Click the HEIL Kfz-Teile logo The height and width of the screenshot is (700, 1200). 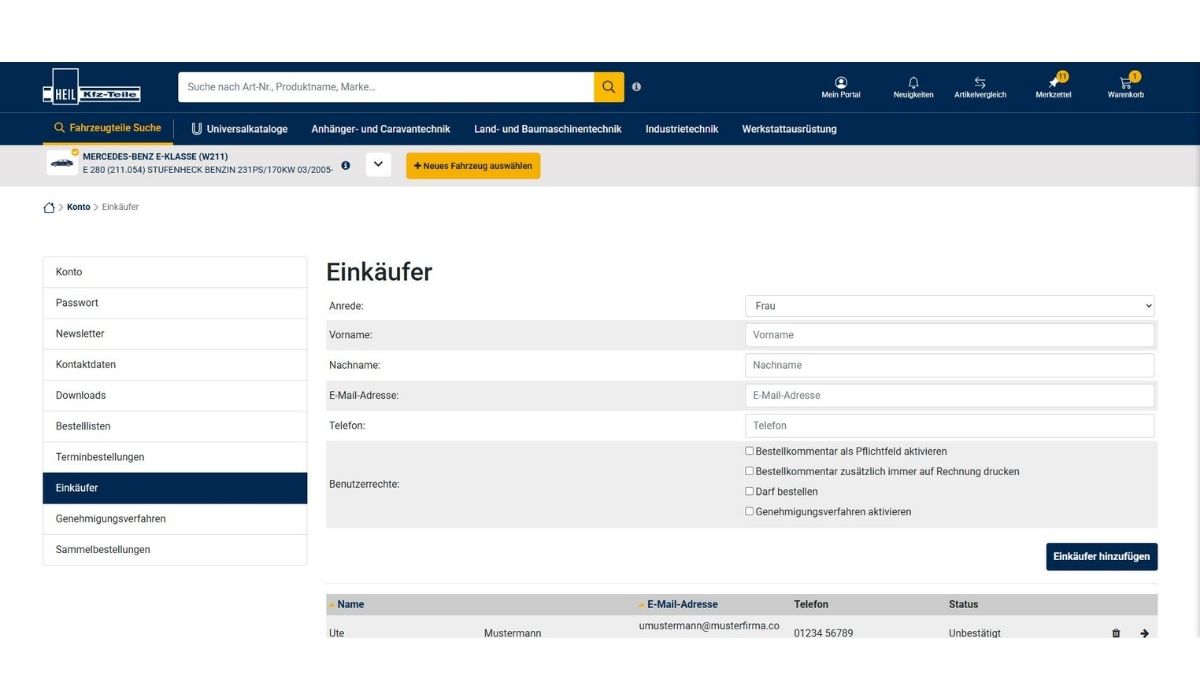point(92,87)
